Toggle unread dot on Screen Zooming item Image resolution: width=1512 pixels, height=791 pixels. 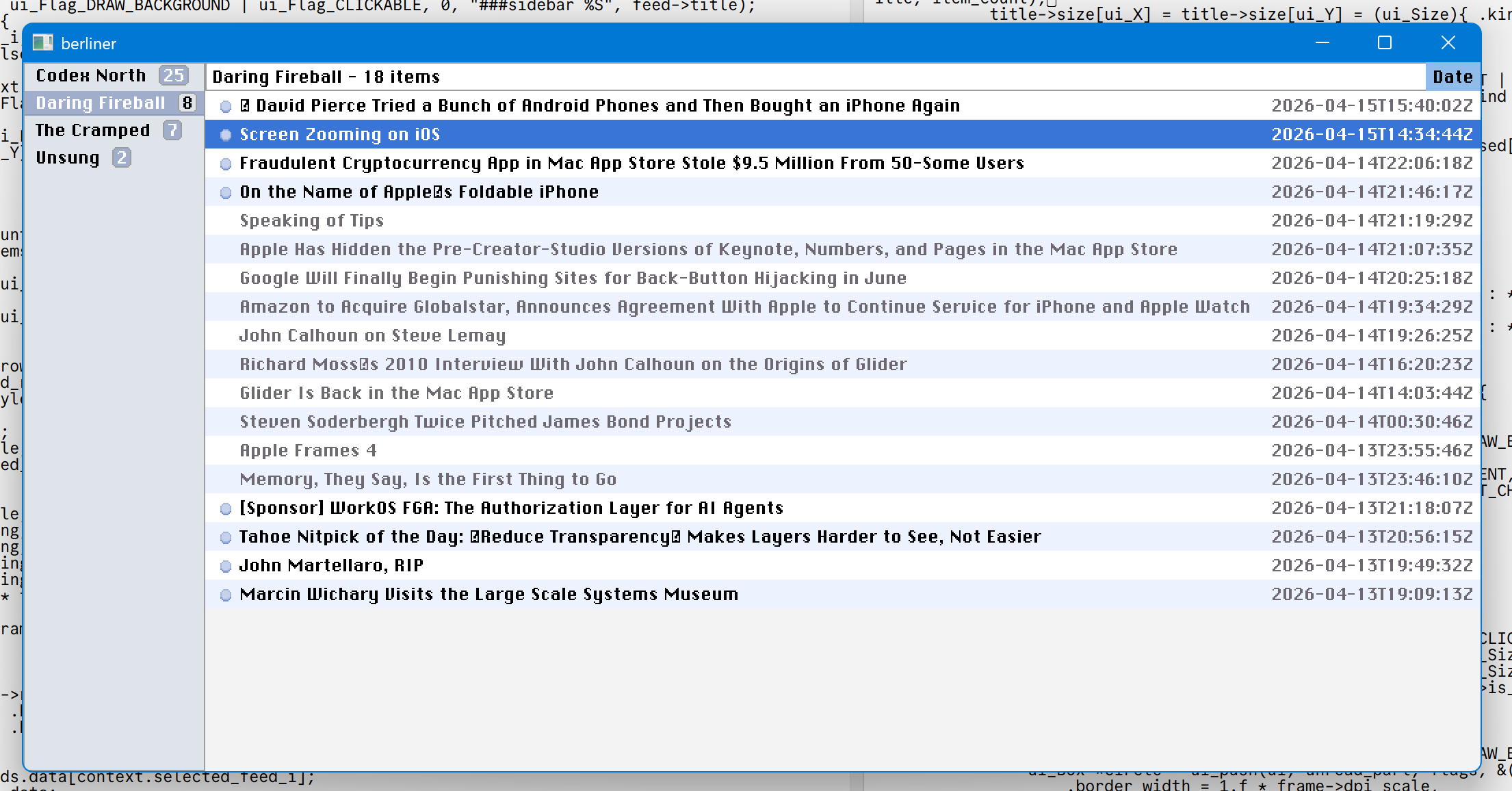click(x=226, y=135)
